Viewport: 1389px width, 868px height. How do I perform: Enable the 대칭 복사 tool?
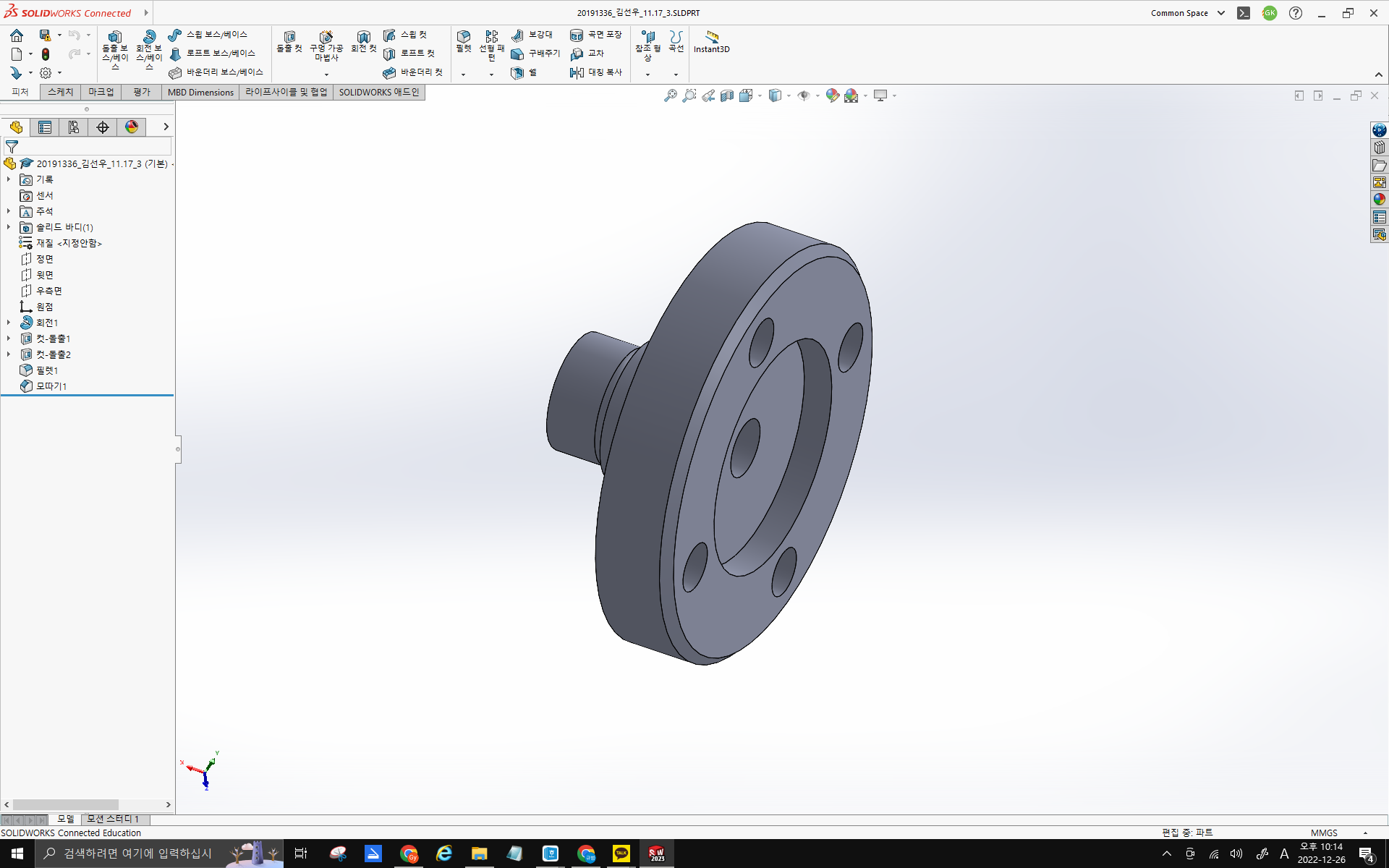pyautogui.click(x=597, y=72)
